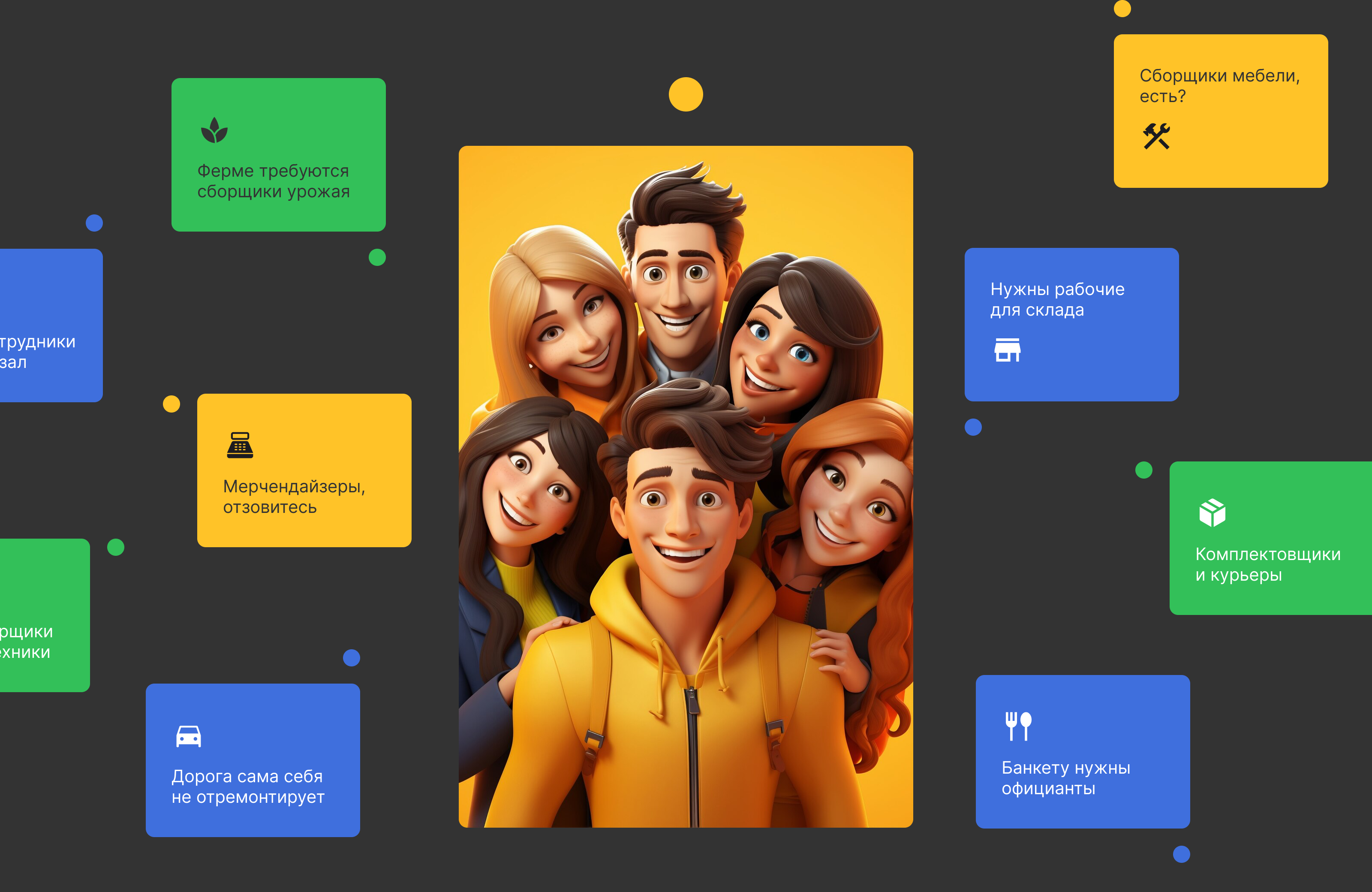Click the package box icon
Screen dimensions: 1372x892
[x=1212, y=512]
